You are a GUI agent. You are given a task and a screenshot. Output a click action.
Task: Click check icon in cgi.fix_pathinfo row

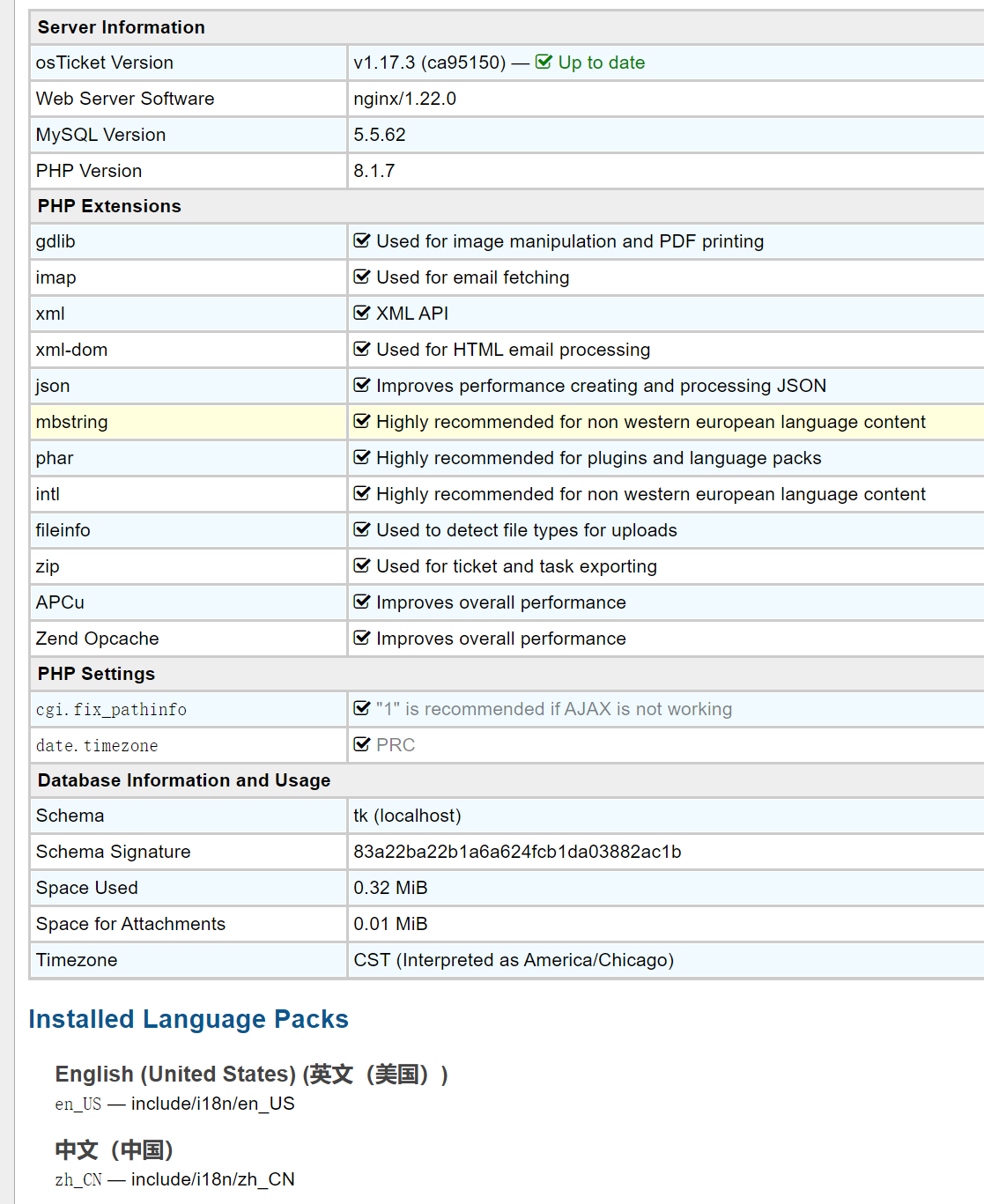[x=361, y=708]
